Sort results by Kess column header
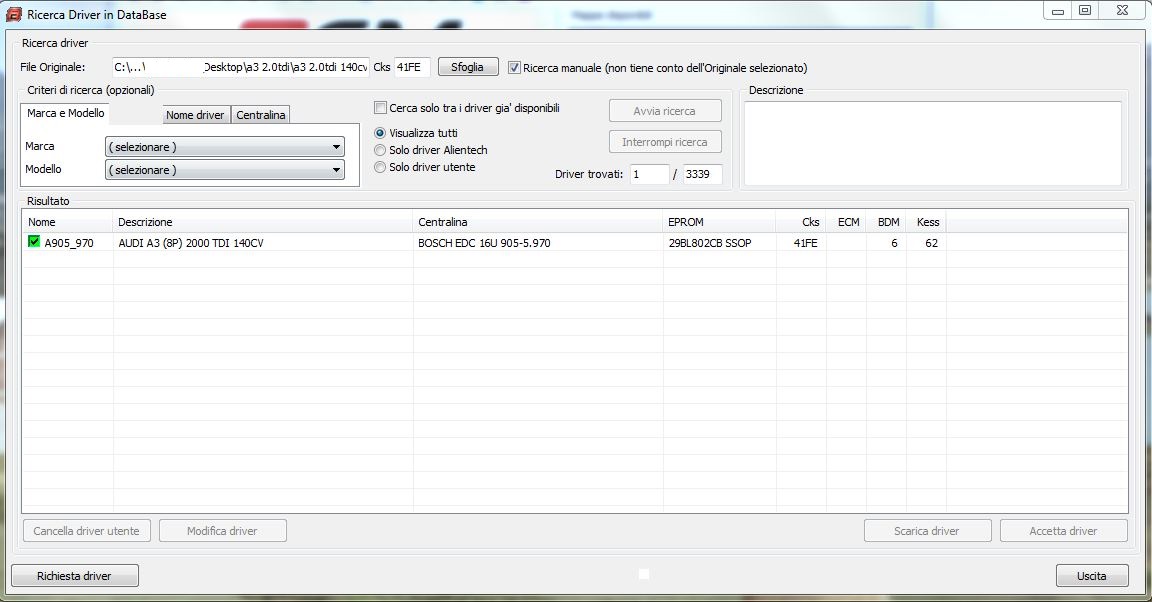Screen dimensions: 1152x602 927,222
